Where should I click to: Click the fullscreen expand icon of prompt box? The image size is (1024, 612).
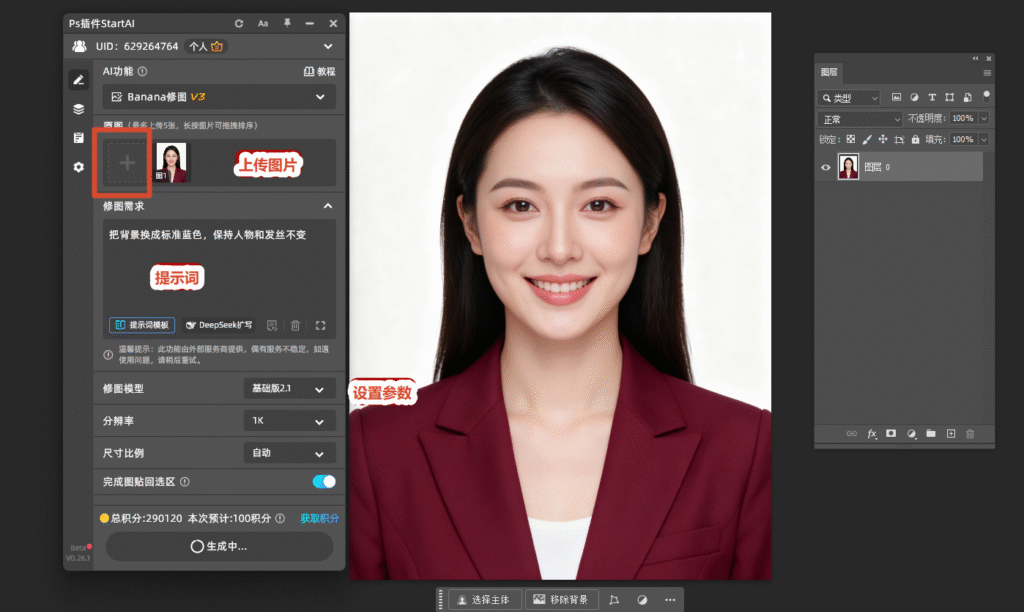[321, 325]
